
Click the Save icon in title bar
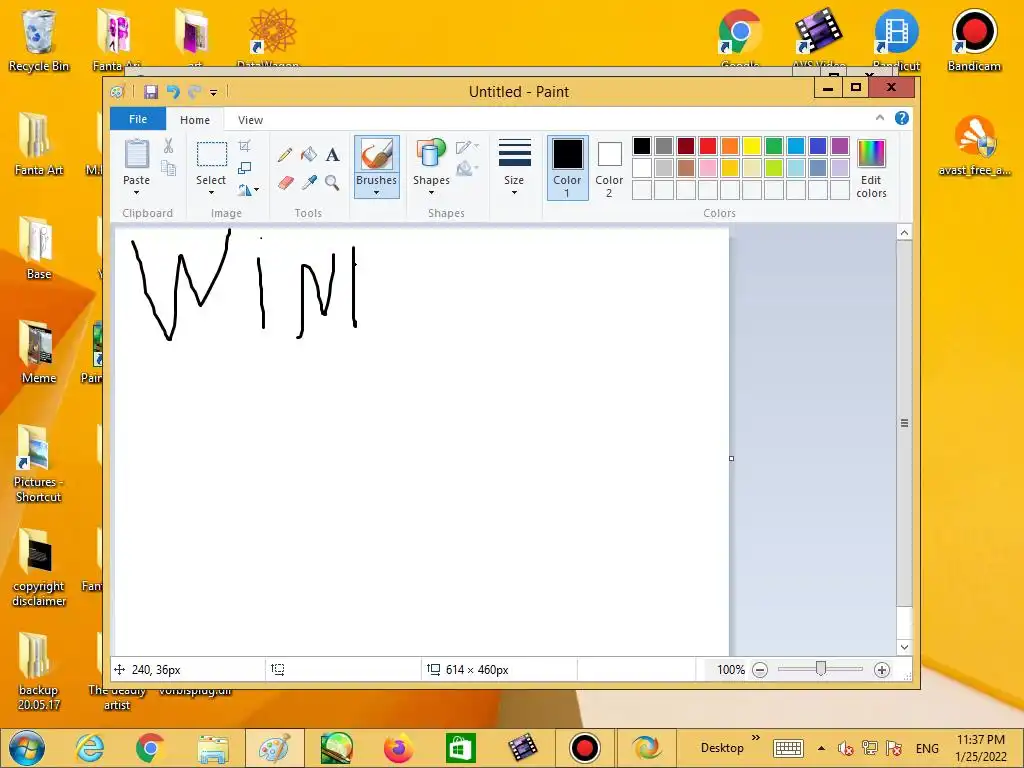coord(151,92)
